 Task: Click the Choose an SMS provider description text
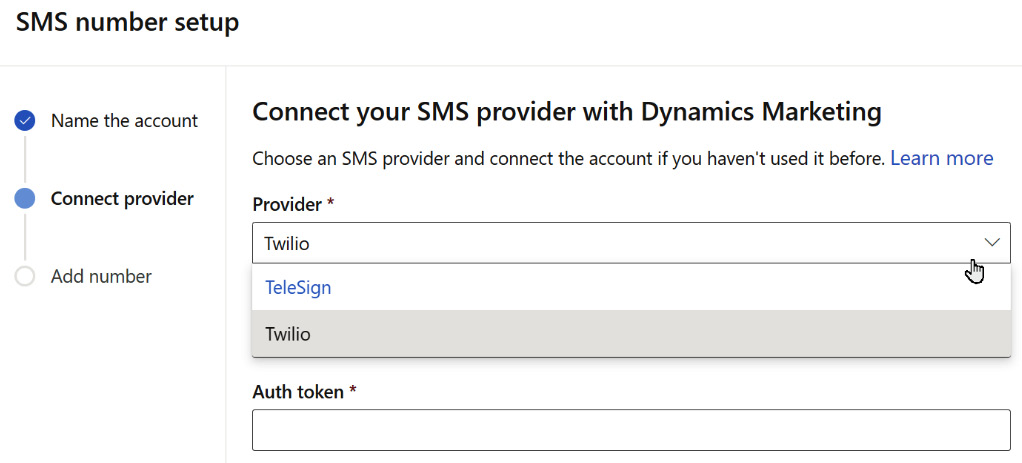tap(568, 158)
